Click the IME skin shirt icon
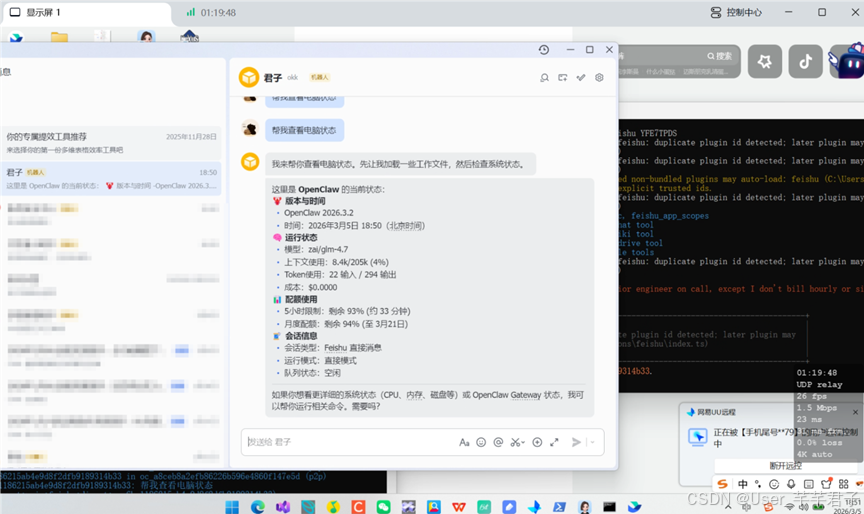The image size is (864, 514). coord(826,484)
